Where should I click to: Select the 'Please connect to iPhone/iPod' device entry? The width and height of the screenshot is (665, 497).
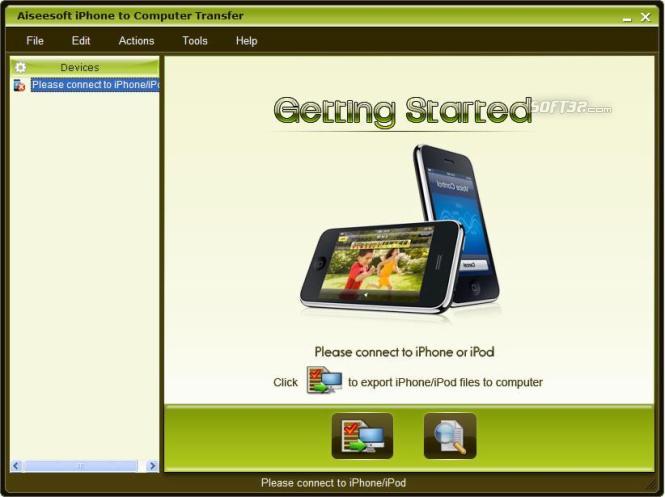coord(95,85)
